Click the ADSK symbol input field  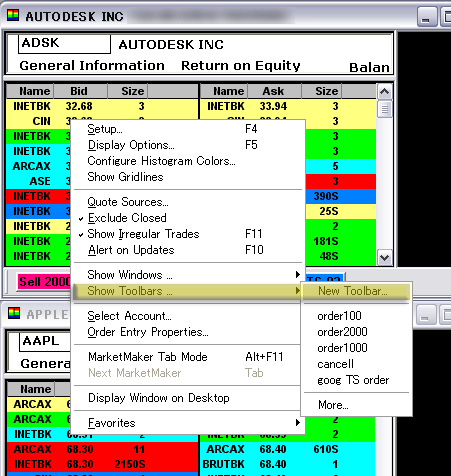click(x=64, y=44)
